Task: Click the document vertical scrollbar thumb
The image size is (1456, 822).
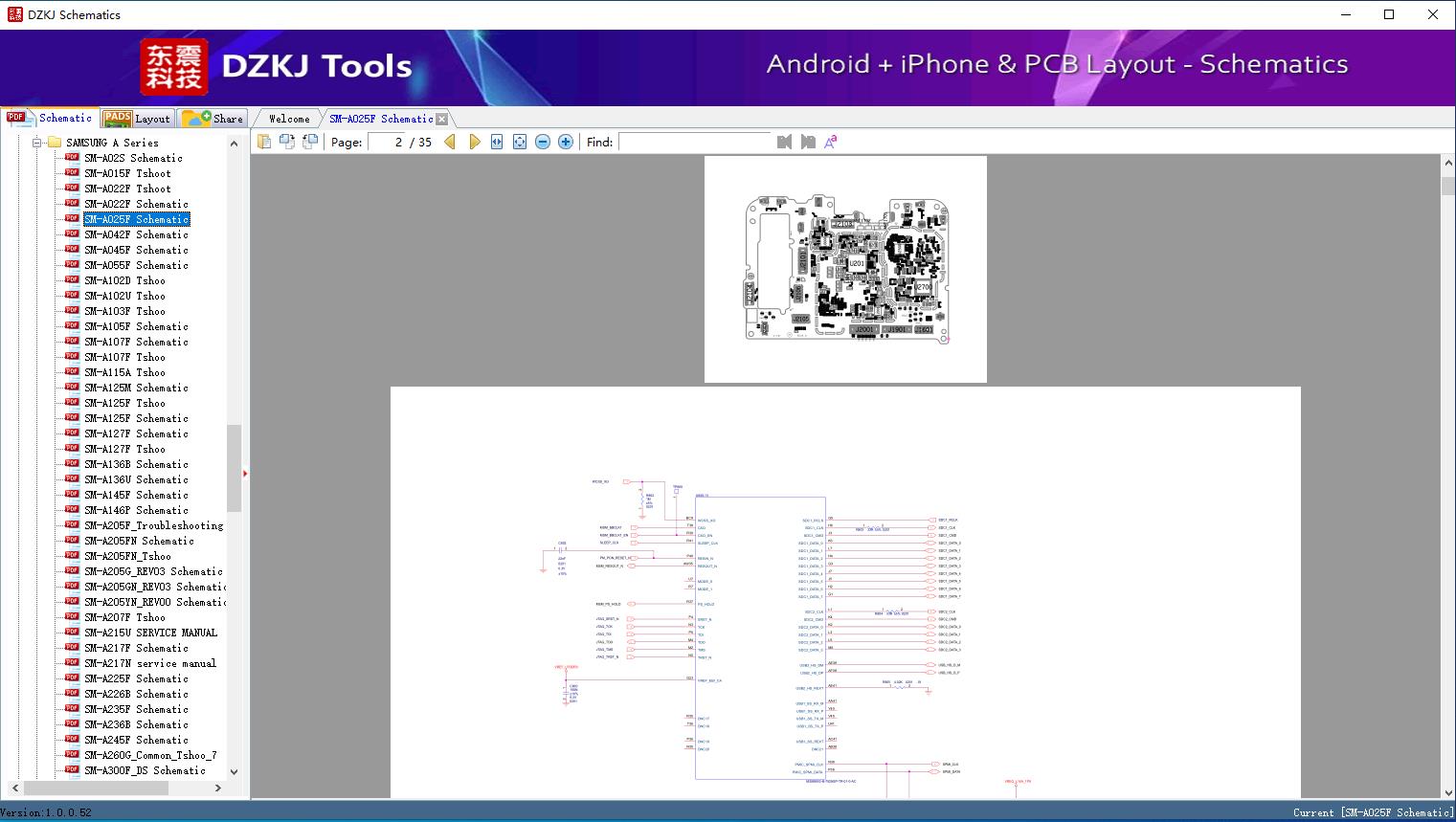Action: click(1448, 186)
